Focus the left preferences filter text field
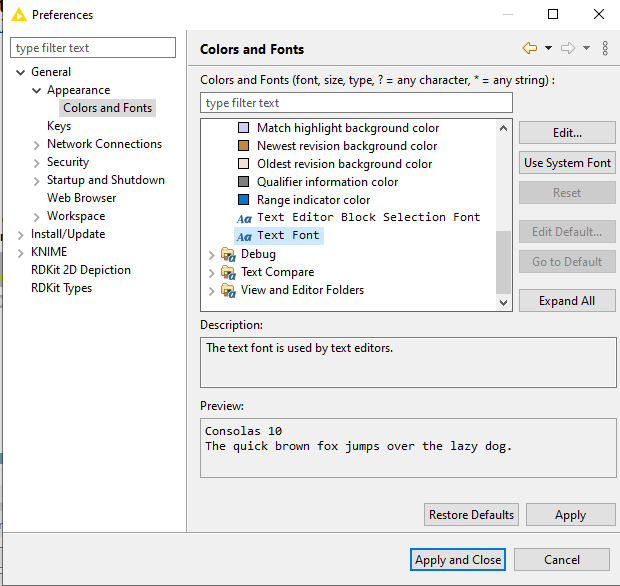 coord(93,48)
